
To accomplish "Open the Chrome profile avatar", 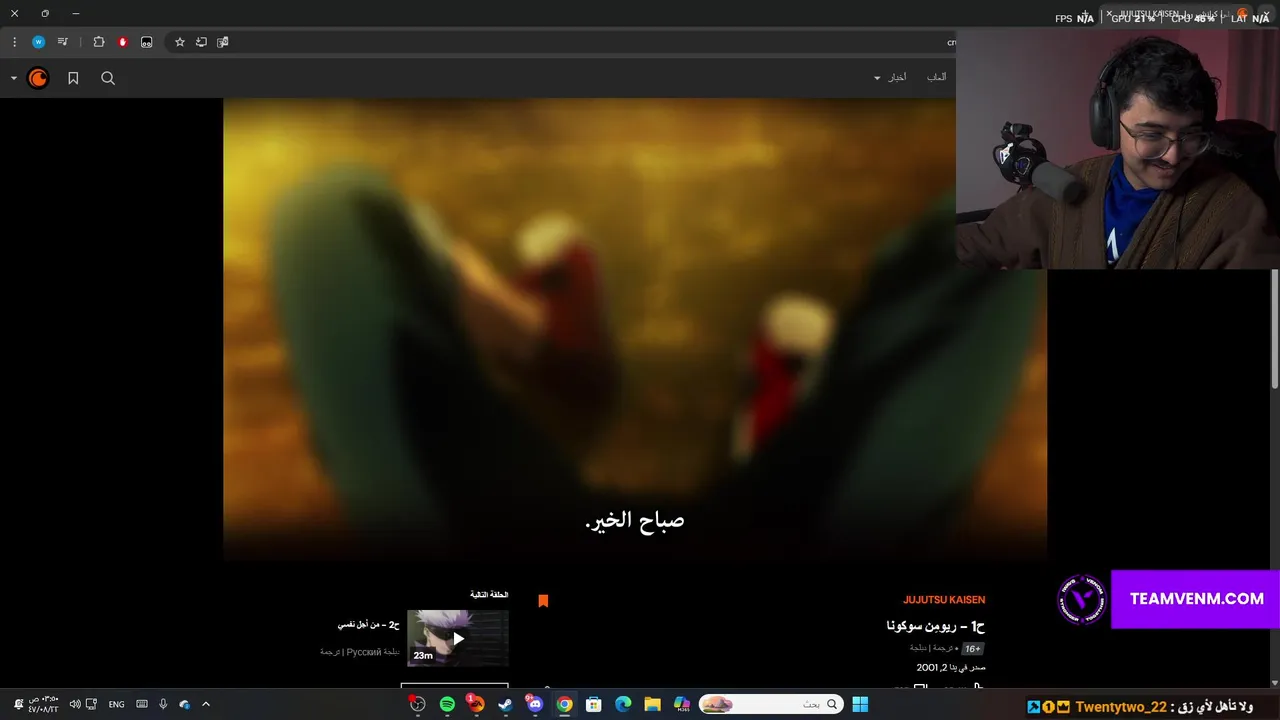I will [x=38, y=42].
